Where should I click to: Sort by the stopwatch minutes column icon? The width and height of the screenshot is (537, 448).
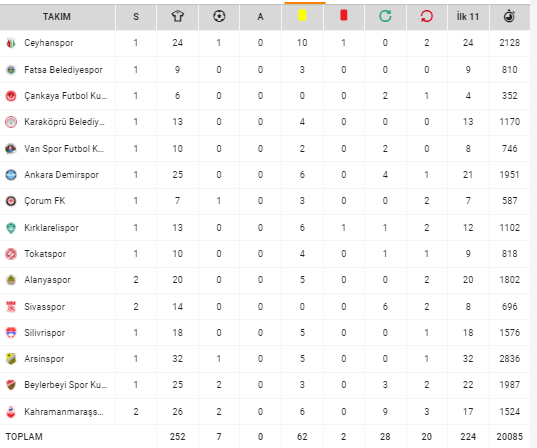[x=510, y=16]
